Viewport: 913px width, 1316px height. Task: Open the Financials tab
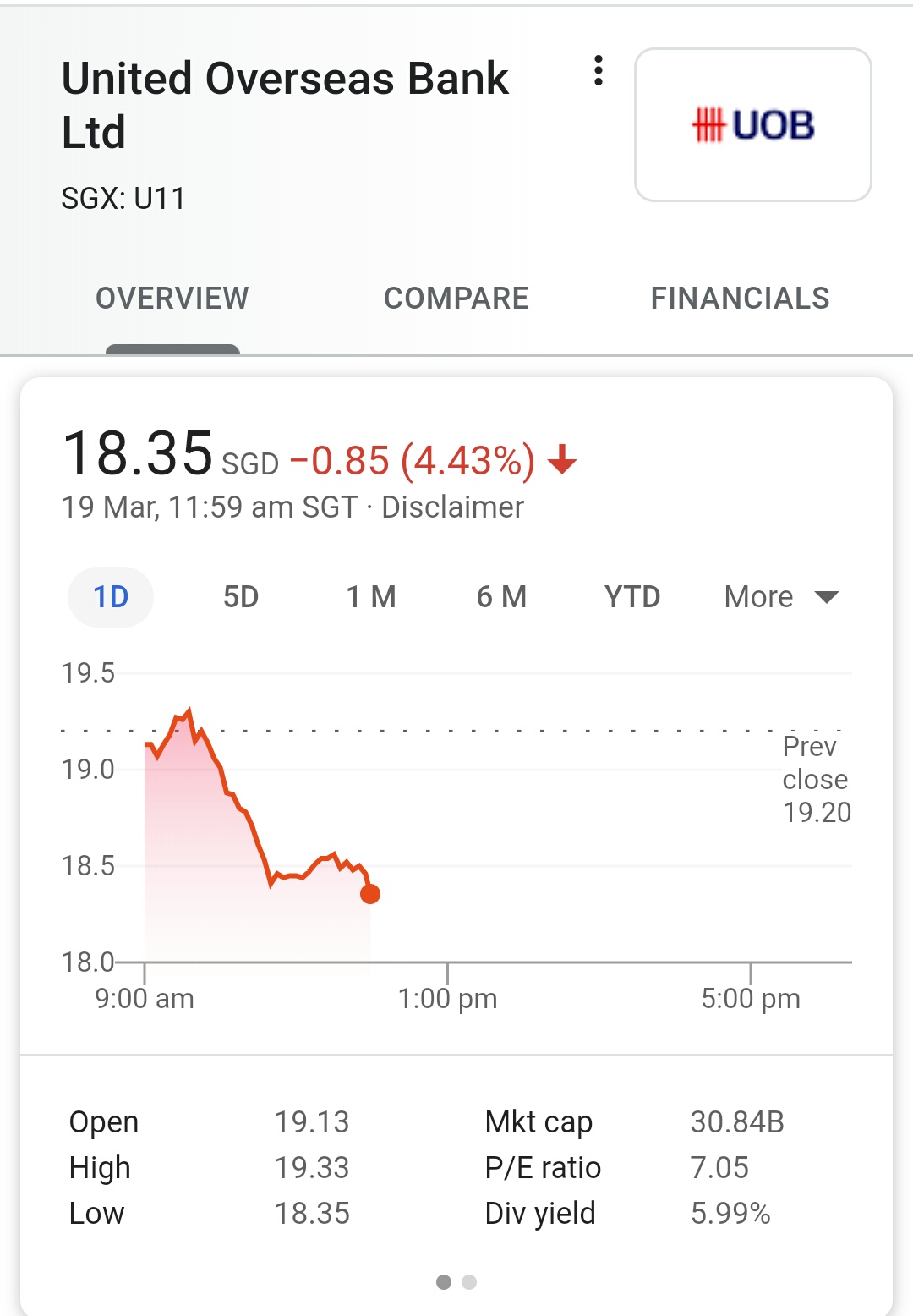740,299
